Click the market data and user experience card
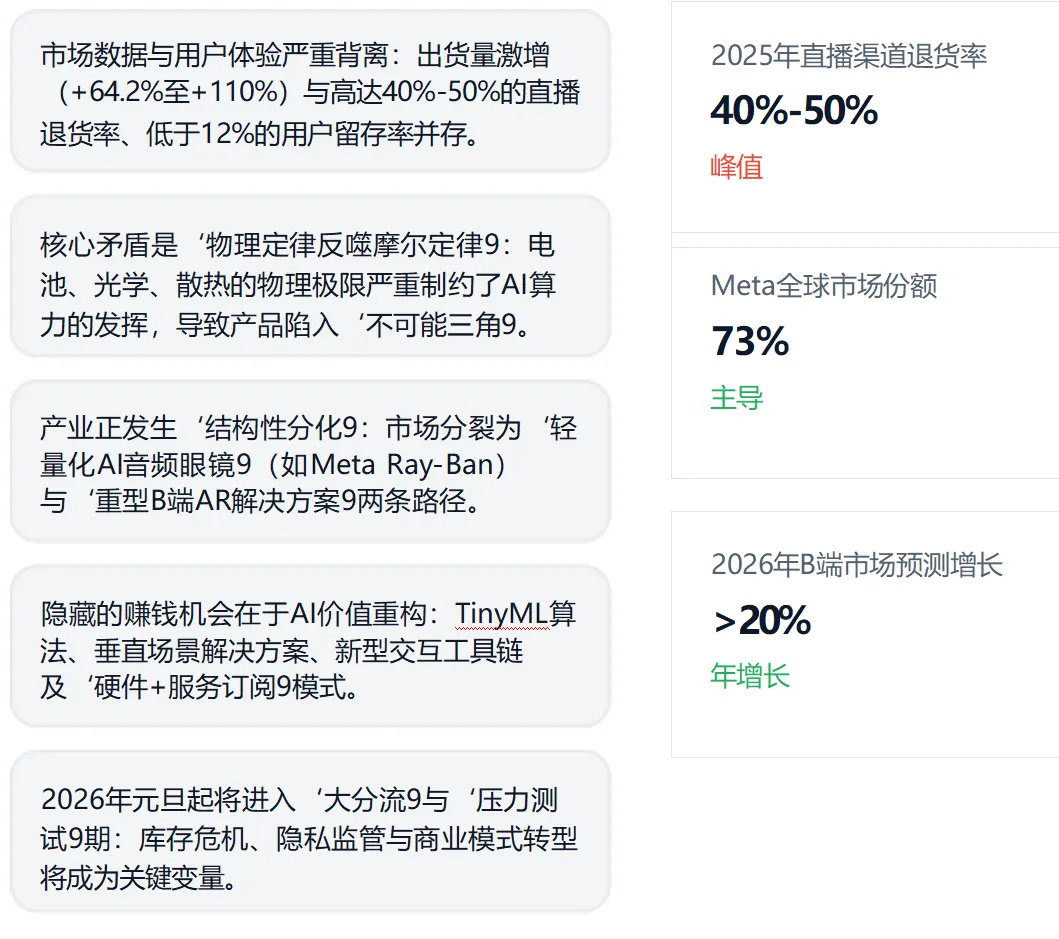Viewport: 1059px width, 939px height. [x=310, y=92]
